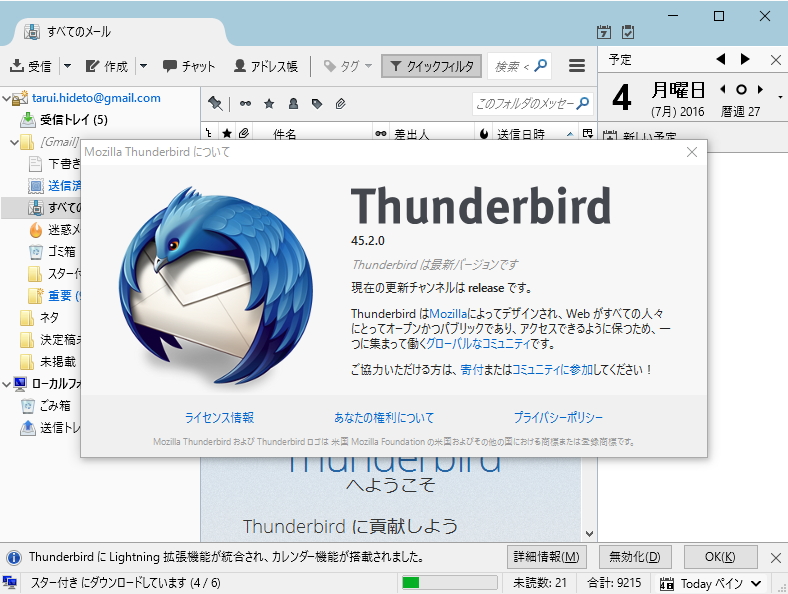The width and height of the screenshot is (788, 594).
Task: Toggle the attachment filter paperclip icon
Action: [340, 104]
